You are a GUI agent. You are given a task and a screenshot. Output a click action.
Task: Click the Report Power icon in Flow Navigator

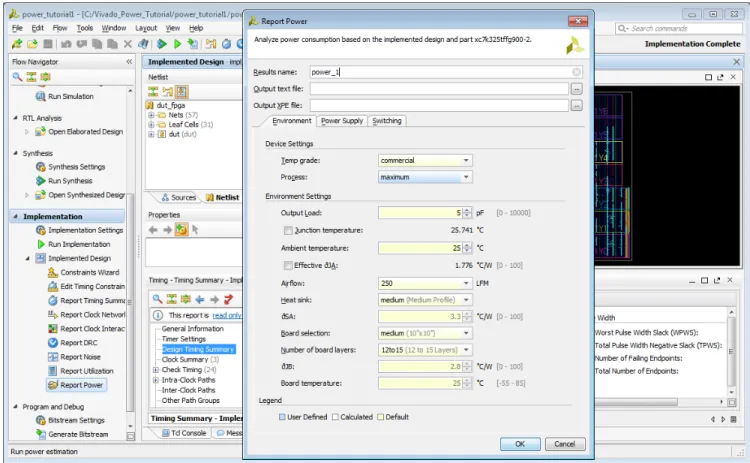53,385
